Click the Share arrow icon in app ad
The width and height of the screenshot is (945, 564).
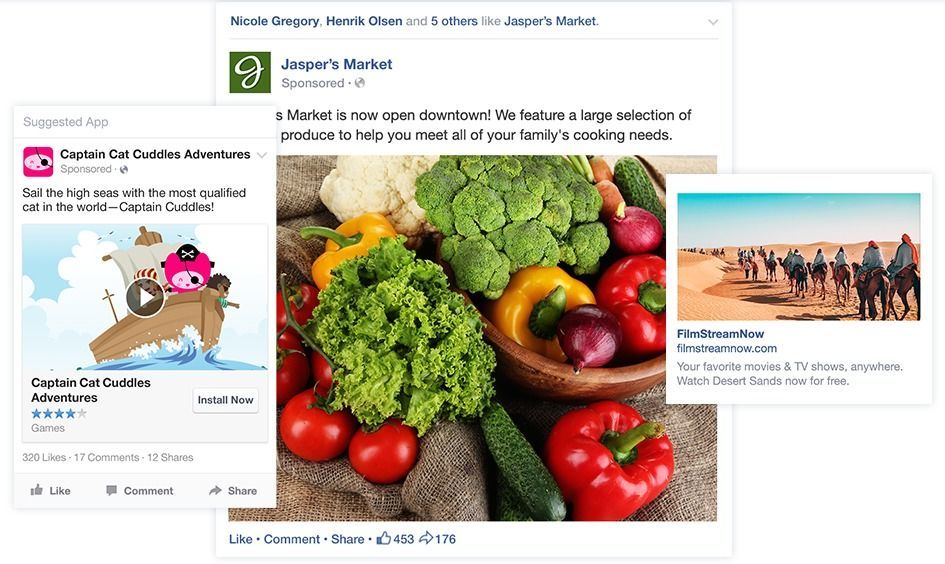tap(215, 490)
